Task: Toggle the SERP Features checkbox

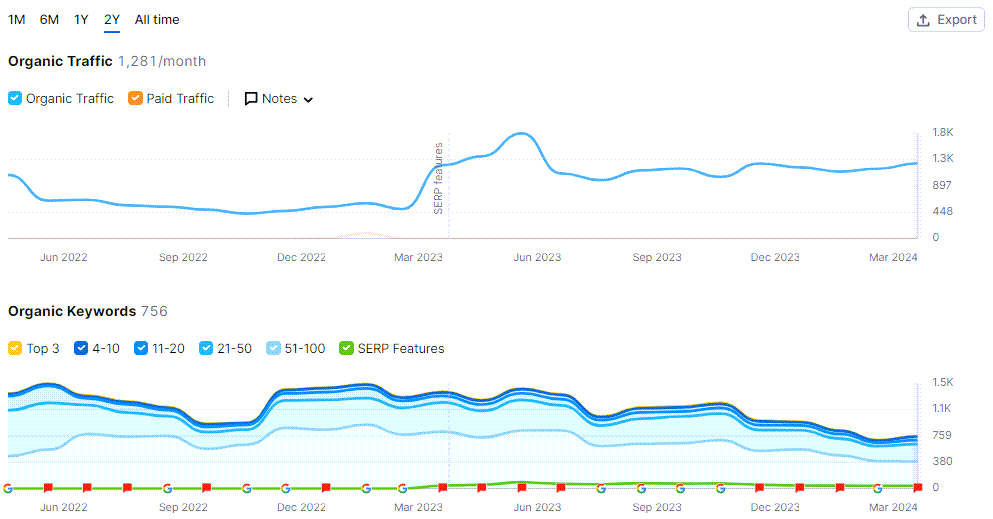Action: click(x=346, y=349)
